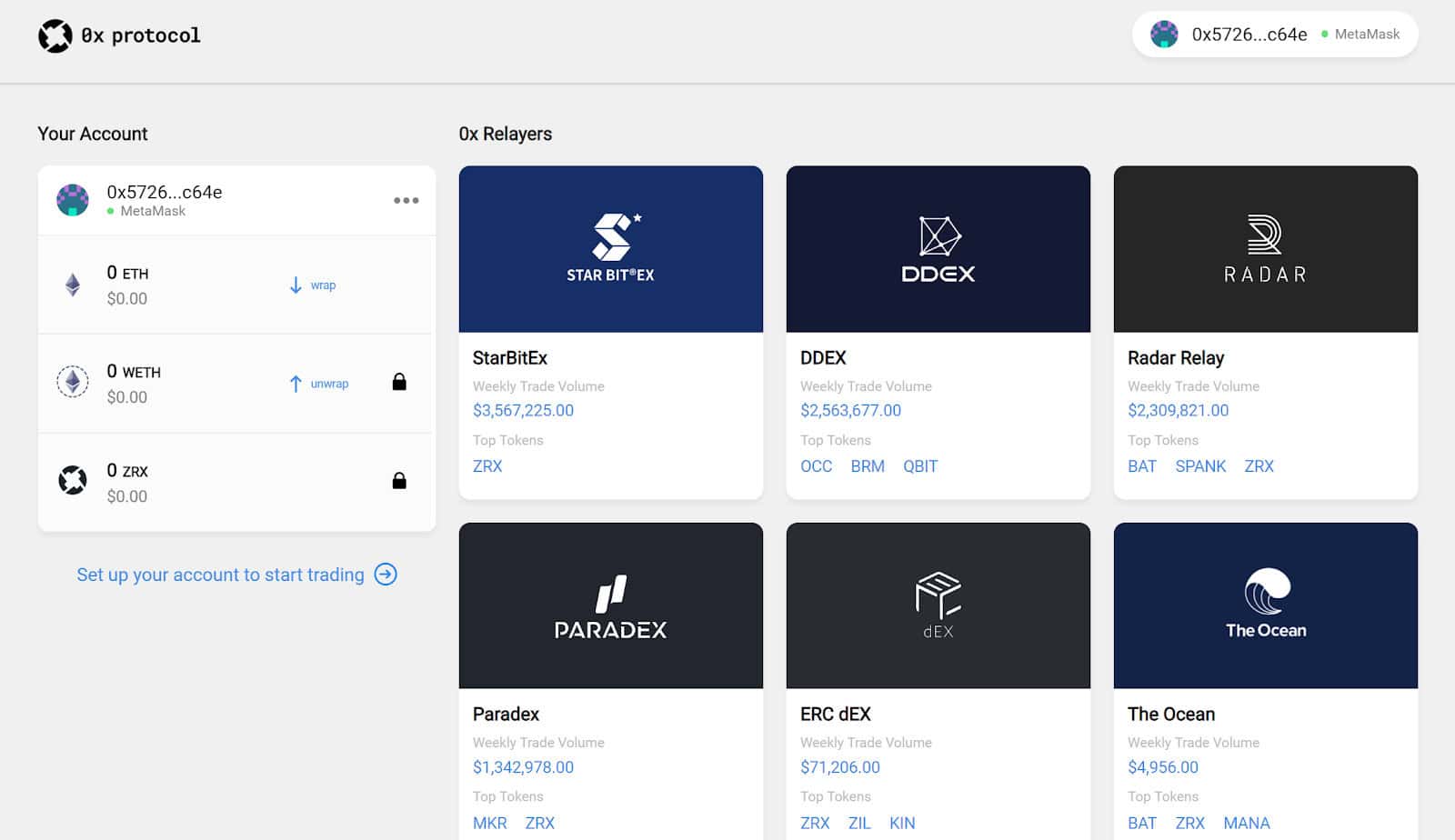
Task: Click the account avatar in Your Account card
Action: click(x=73, y=200)
